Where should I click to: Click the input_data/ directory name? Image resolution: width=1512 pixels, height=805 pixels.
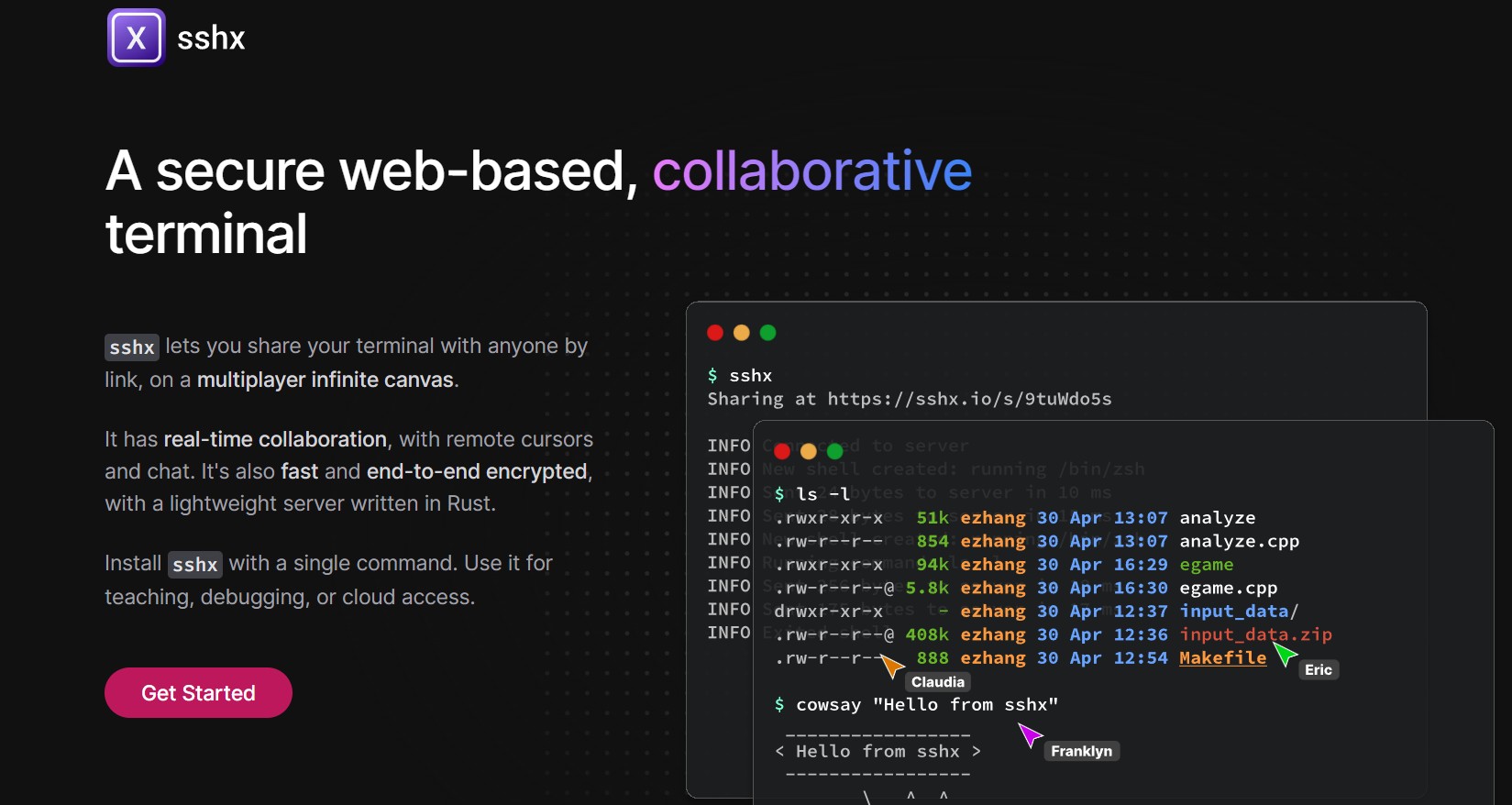[x=1239, y=611]
